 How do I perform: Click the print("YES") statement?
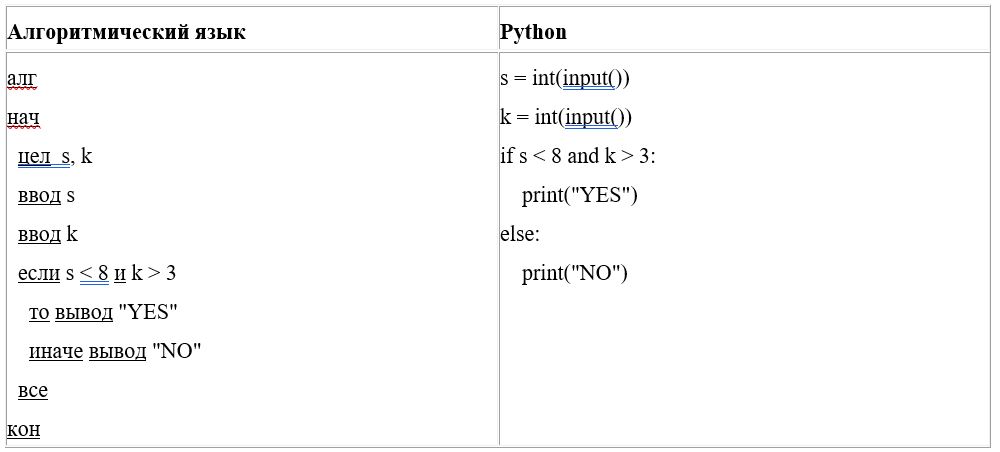[x=579, y=196]
